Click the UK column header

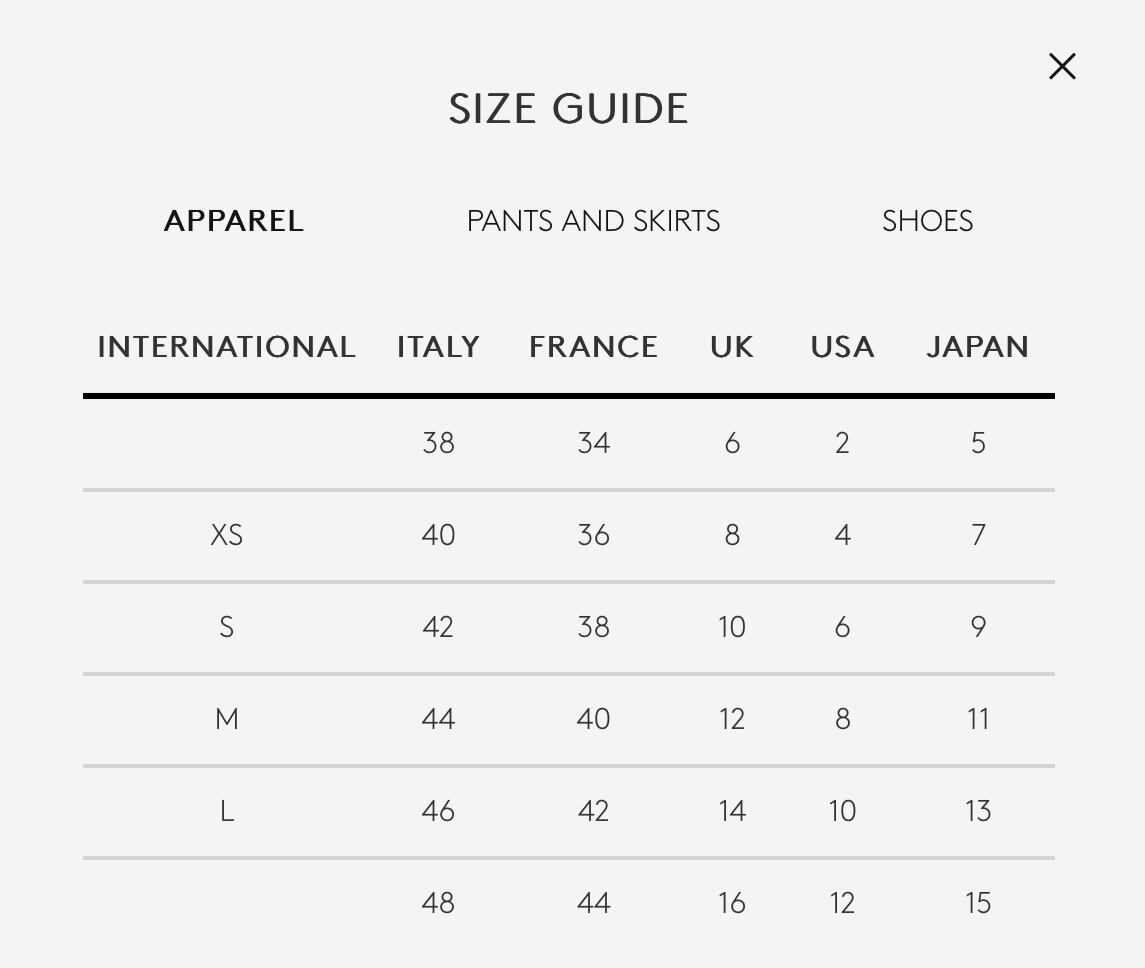click(732, 347)
